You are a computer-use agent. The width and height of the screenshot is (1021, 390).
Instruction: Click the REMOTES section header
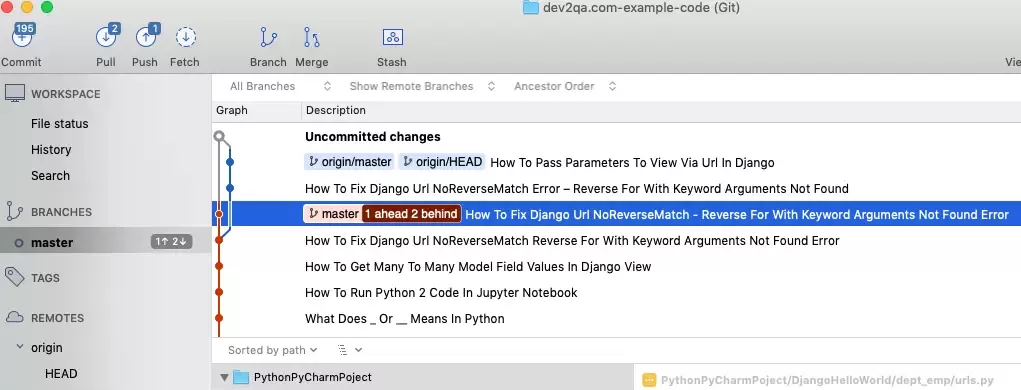(x=57, y=318)
